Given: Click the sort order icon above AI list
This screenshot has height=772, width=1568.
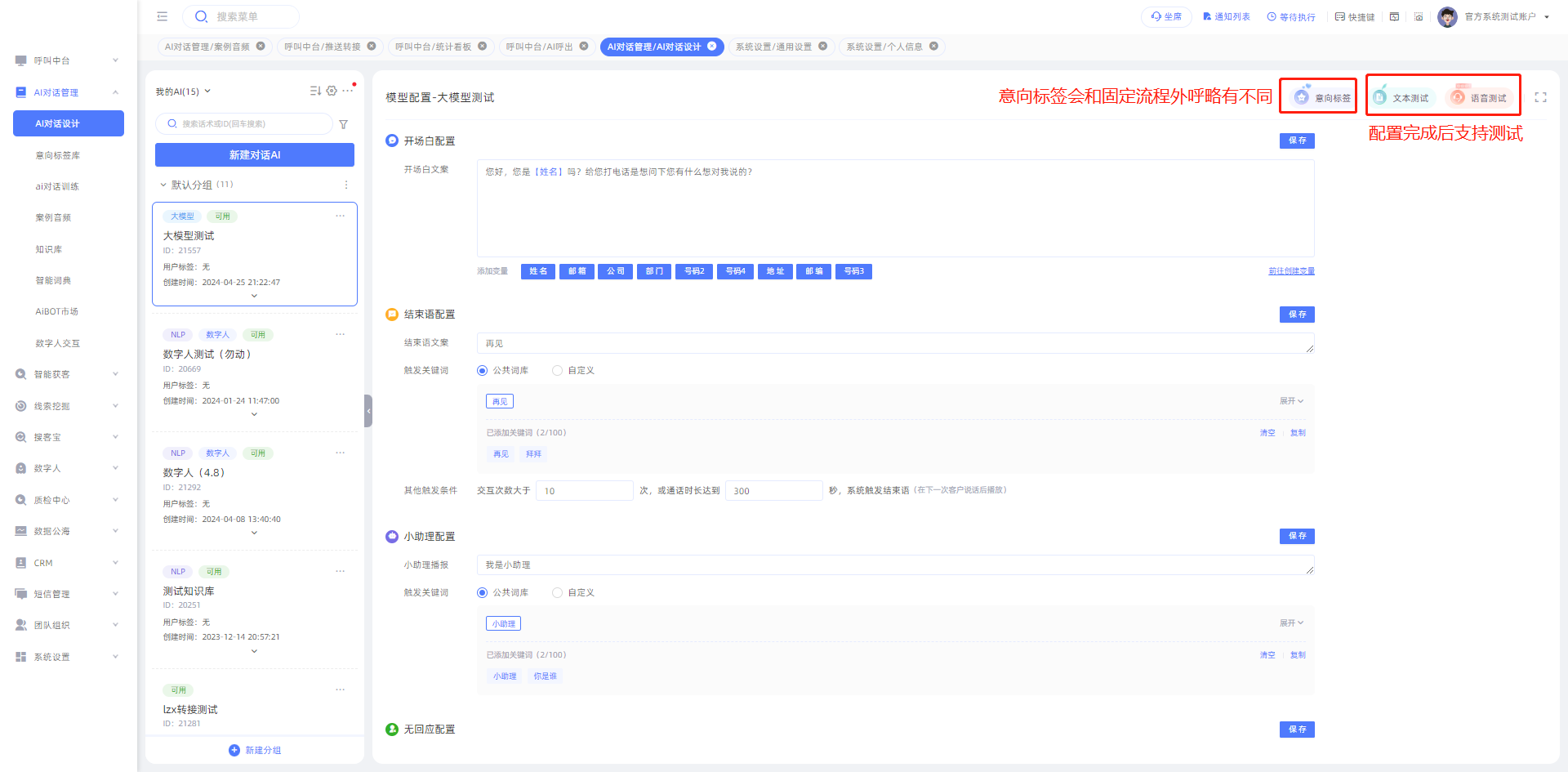Looking at the screenshot, I should [315, 91].
